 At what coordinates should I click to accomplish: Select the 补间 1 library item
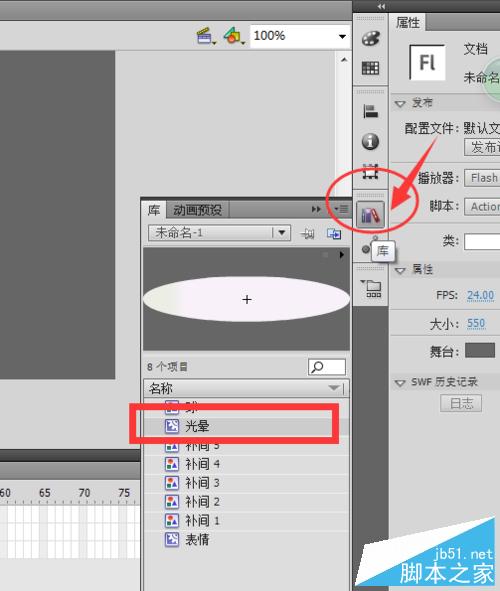[x=246, y=521]
